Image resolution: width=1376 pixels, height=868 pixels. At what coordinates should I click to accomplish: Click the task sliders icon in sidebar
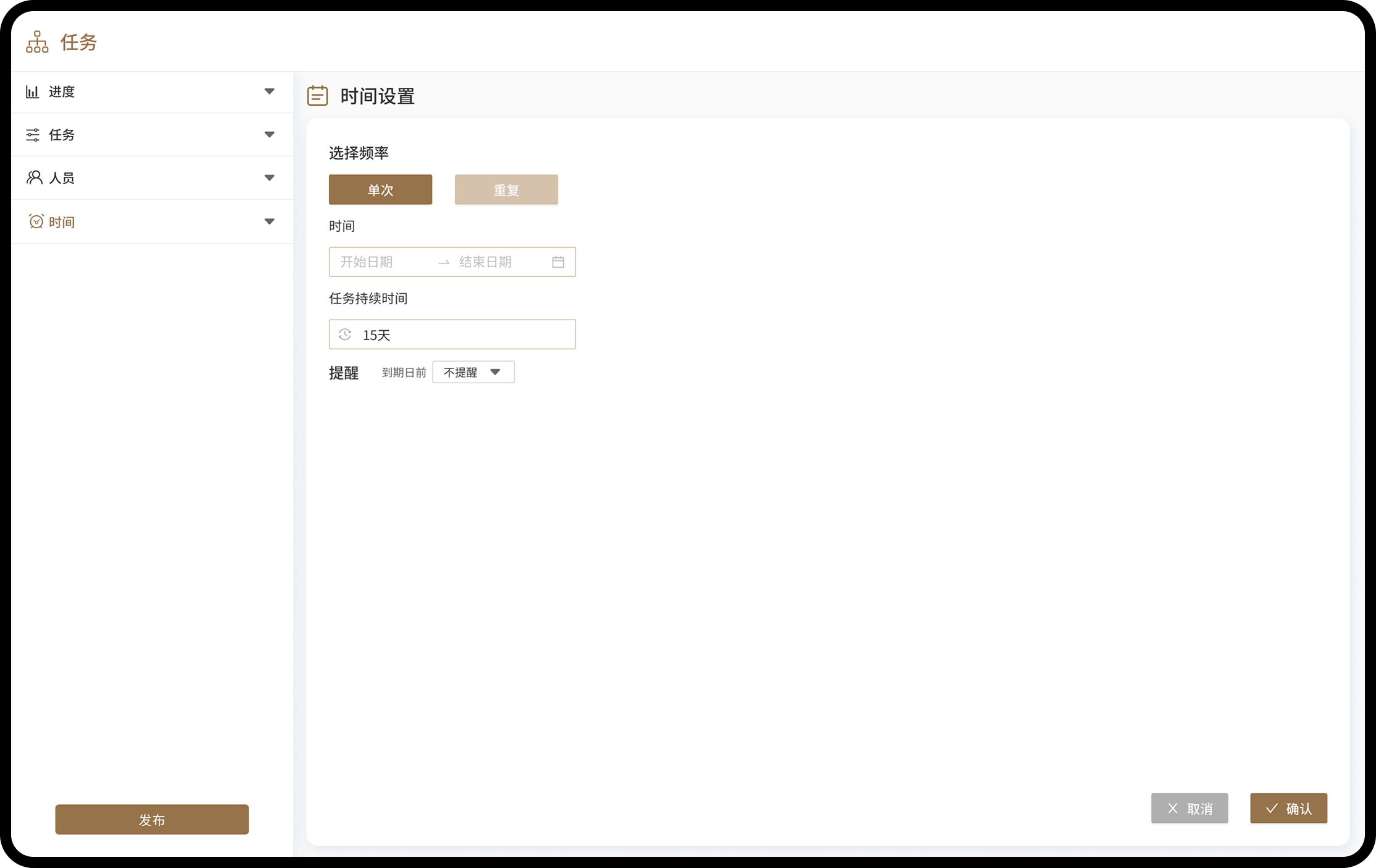pos(33,135)
